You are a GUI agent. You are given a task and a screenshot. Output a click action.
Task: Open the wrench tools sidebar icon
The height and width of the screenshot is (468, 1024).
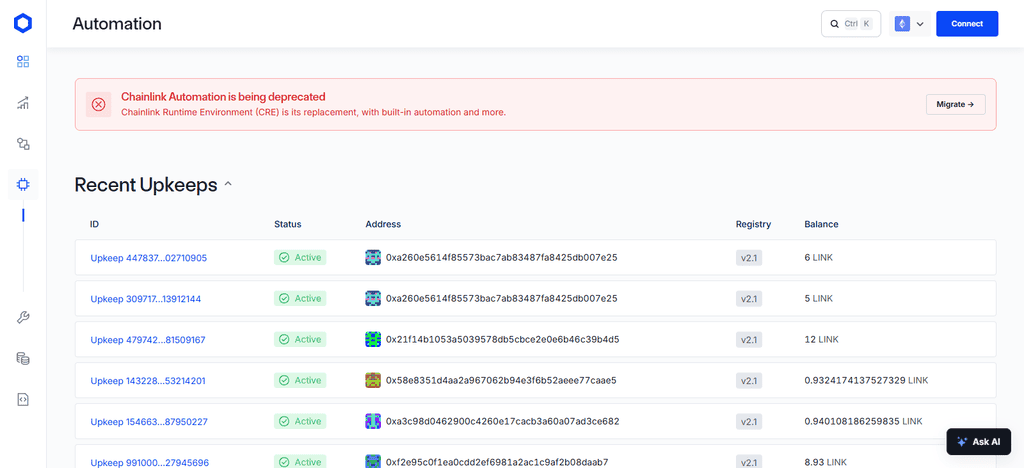coord(23,318)
